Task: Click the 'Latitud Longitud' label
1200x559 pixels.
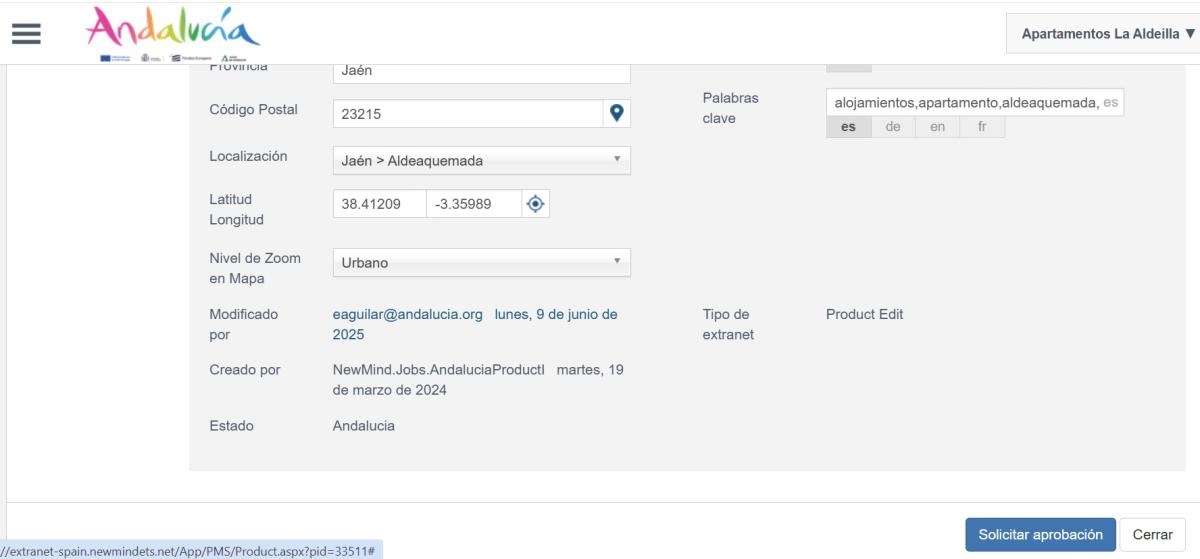Action: (237, 210)
